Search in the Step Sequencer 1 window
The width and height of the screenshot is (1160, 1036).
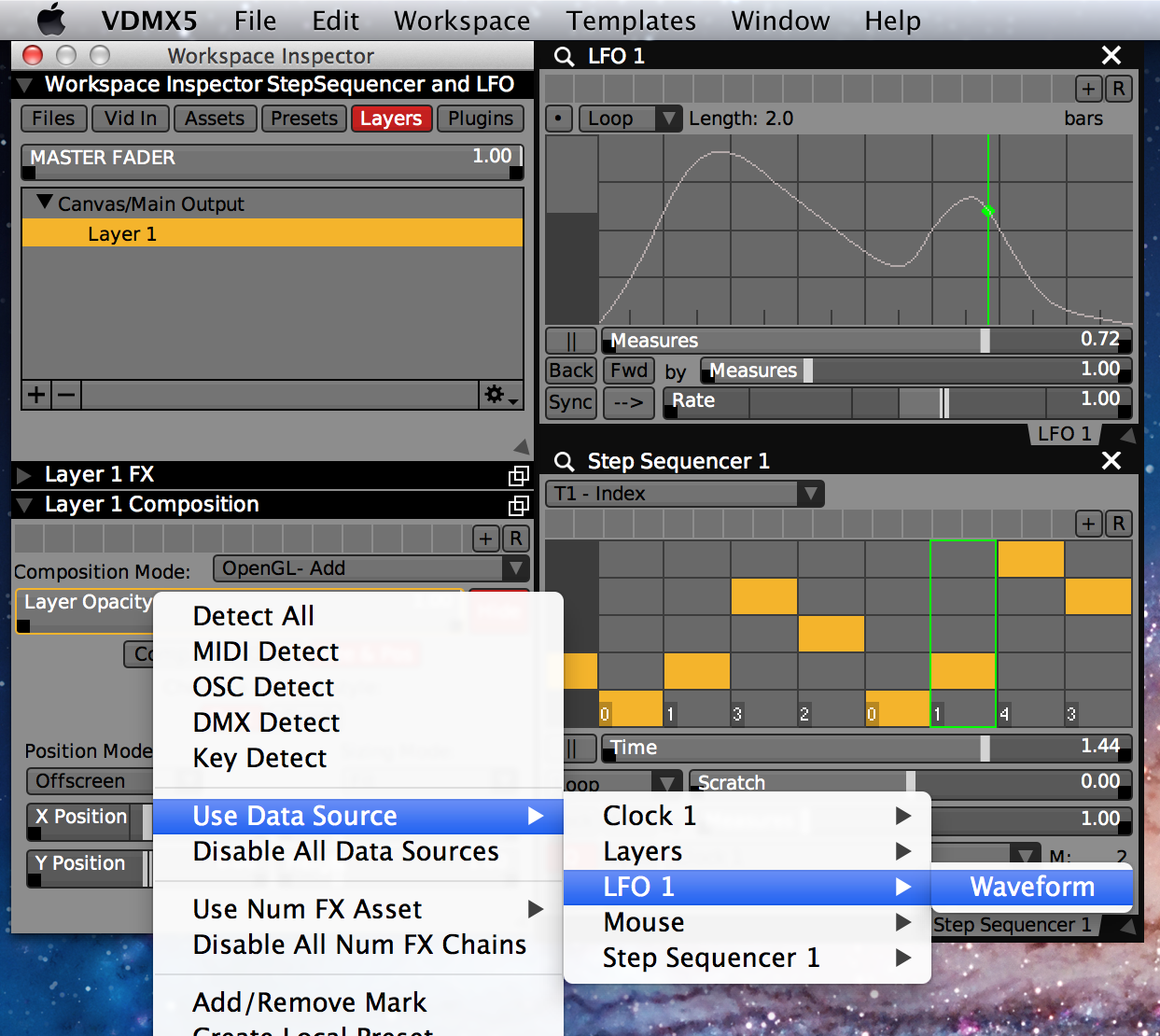564,461
